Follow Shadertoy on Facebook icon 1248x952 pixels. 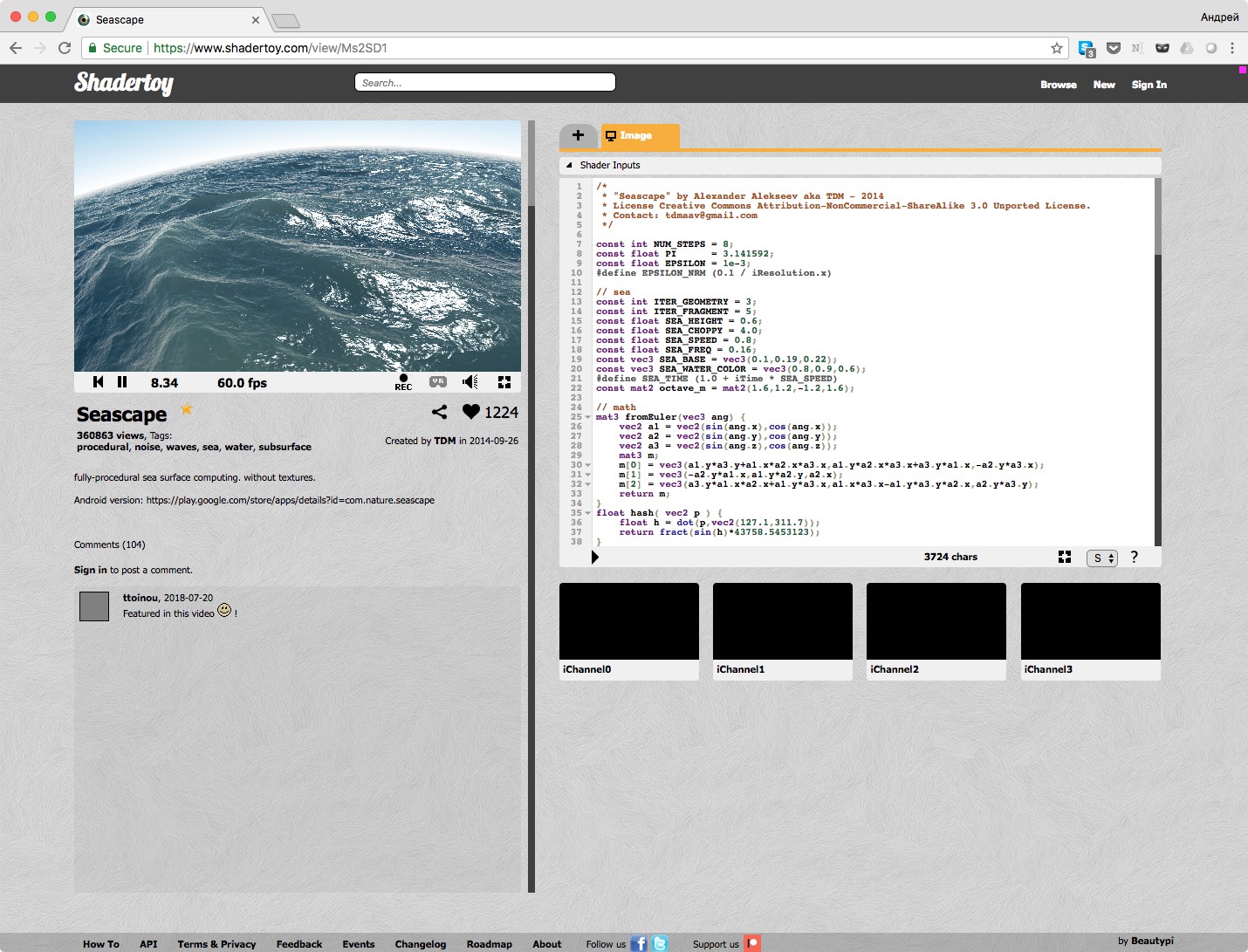pyautogui.click(x=639, y=943)
